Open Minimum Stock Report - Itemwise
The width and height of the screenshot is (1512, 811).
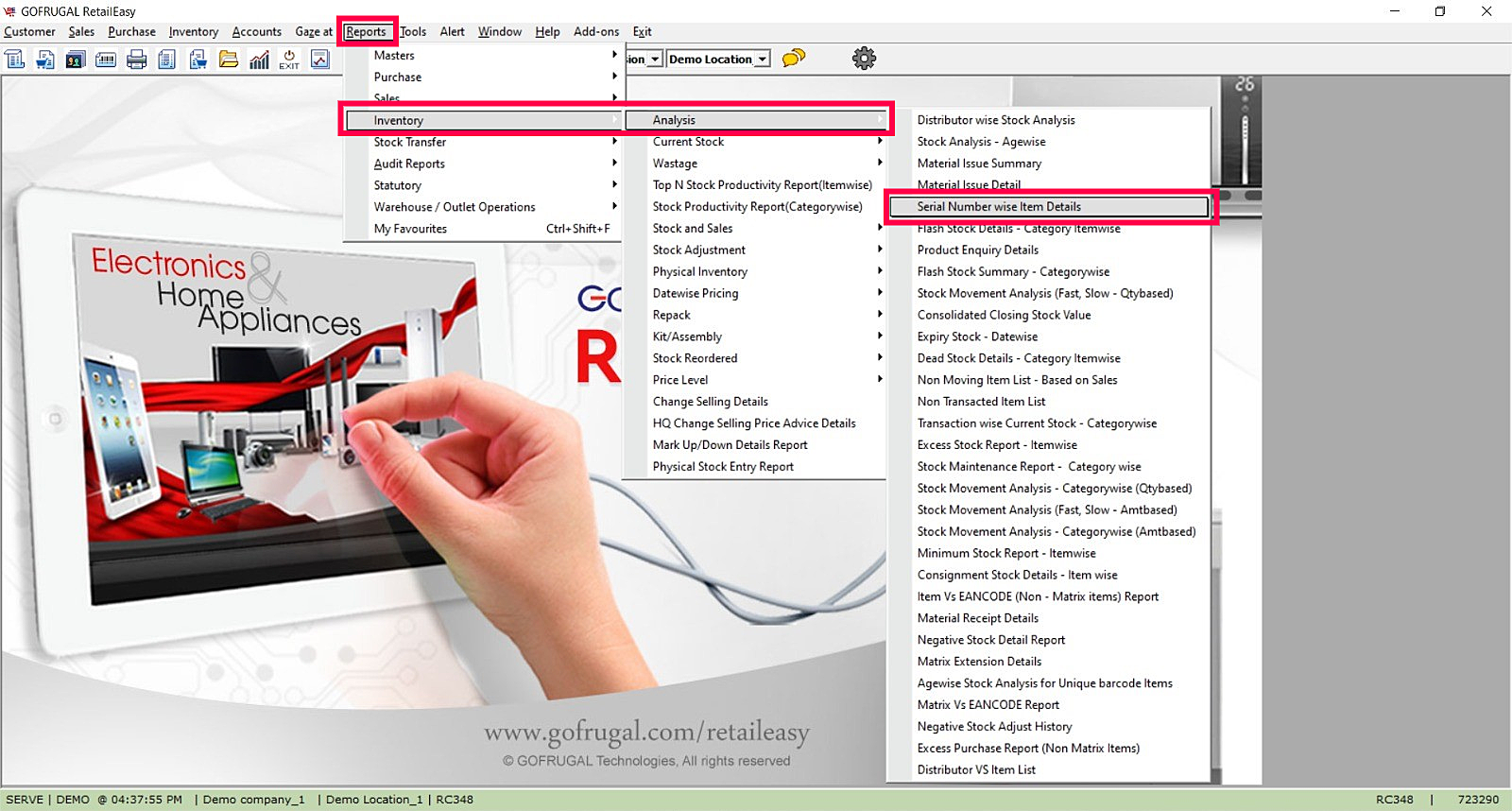(x=1049, y=554)
